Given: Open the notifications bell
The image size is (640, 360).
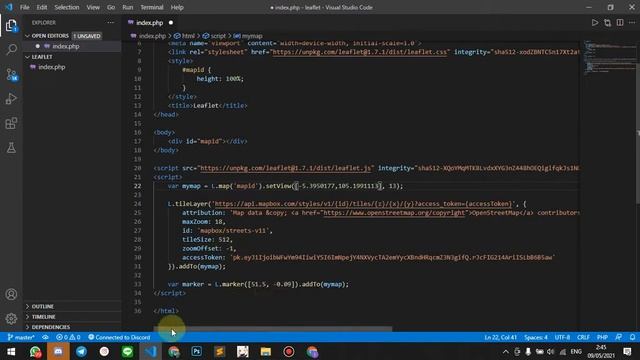Looking at the screenshot, I should pyautogui.click(x=632, y=337).
